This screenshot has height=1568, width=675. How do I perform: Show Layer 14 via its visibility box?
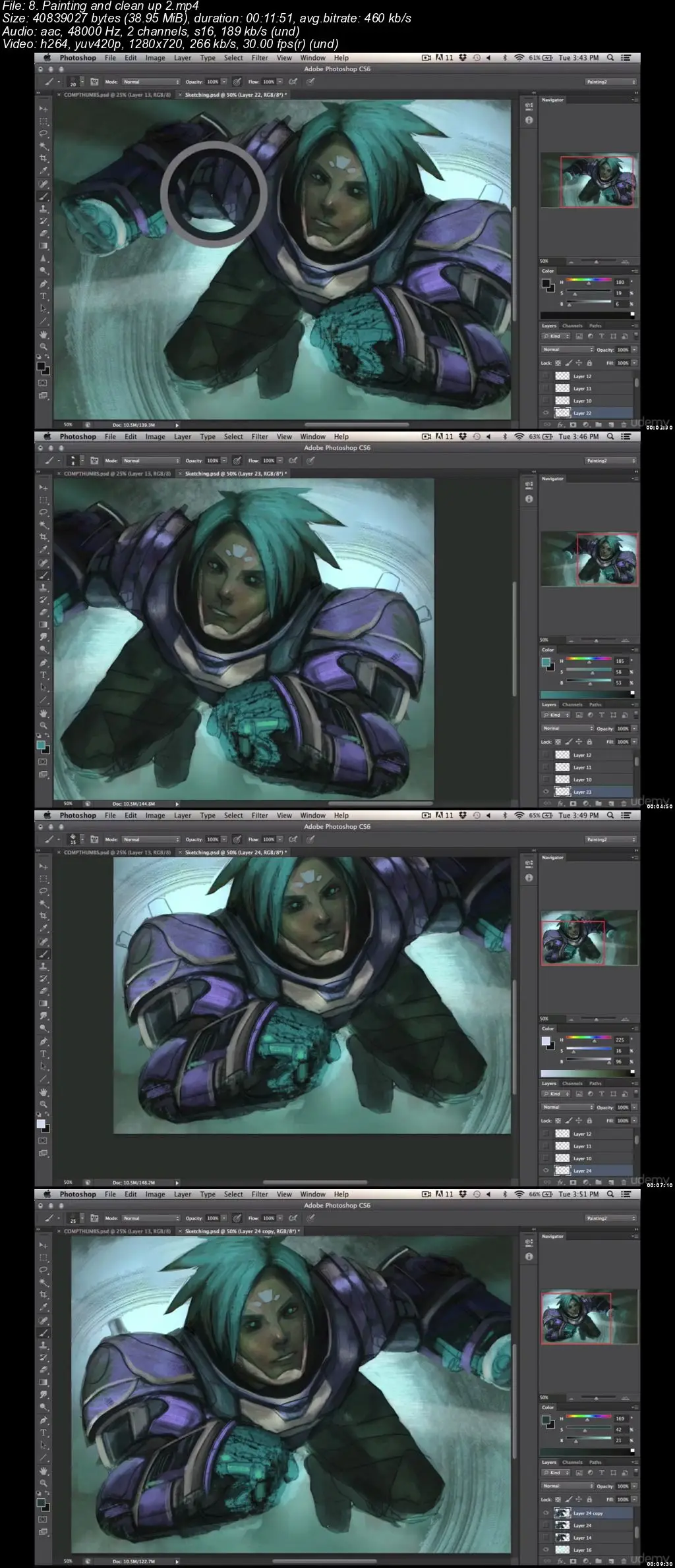point(546,1538)
